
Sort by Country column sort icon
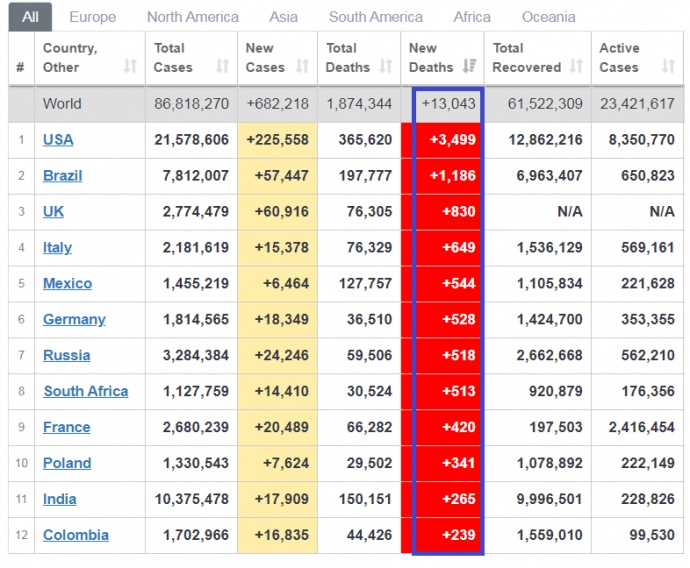click(x=130, y=67)
